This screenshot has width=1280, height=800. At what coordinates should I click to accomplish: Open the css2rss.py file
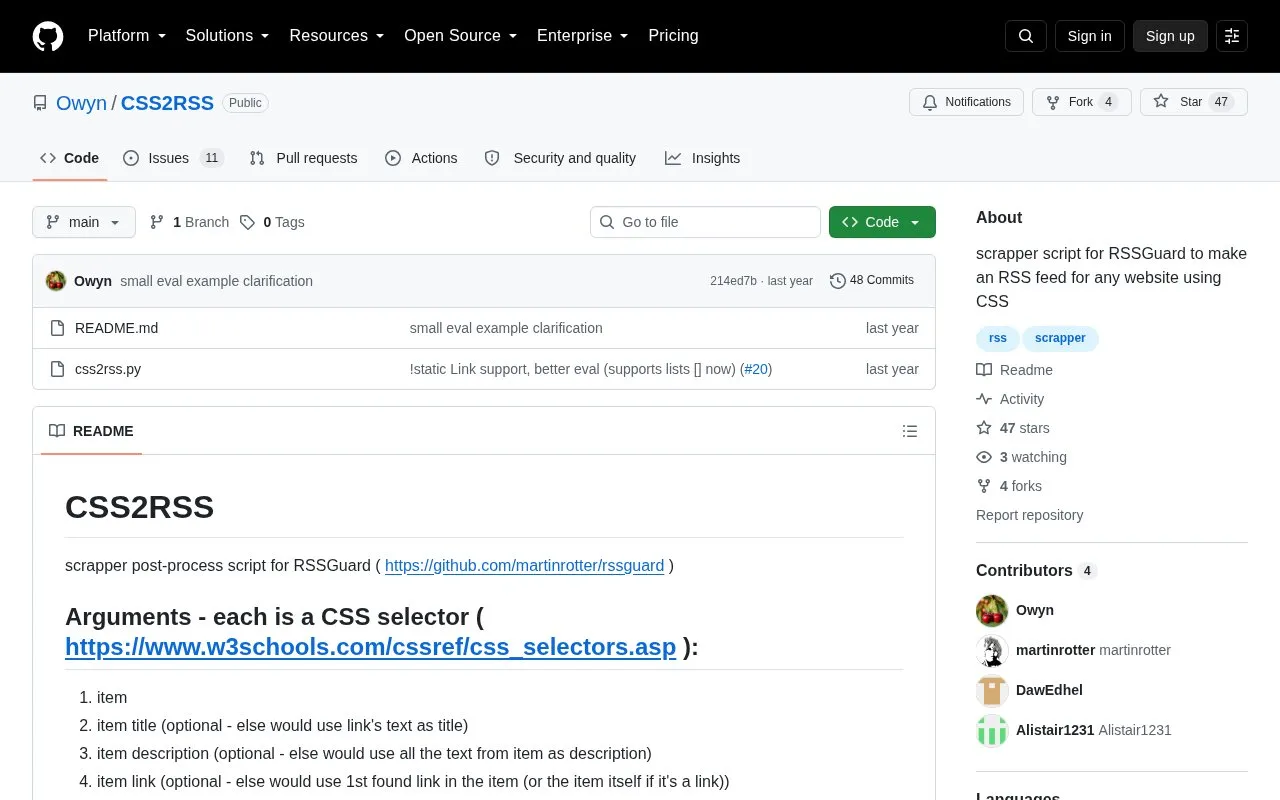[108, 369]
